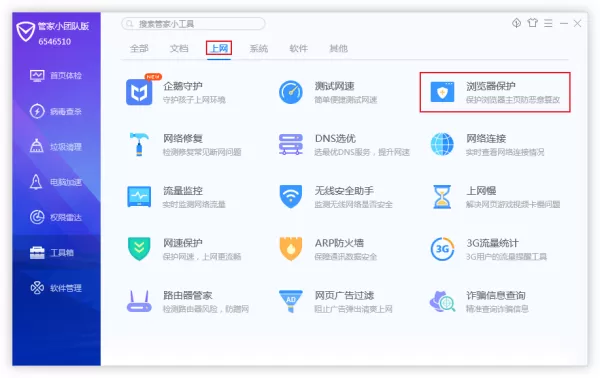Screen dimensions: 600x378
Task: Click description 实时监测网络流量
Action: tap(194, 204)
